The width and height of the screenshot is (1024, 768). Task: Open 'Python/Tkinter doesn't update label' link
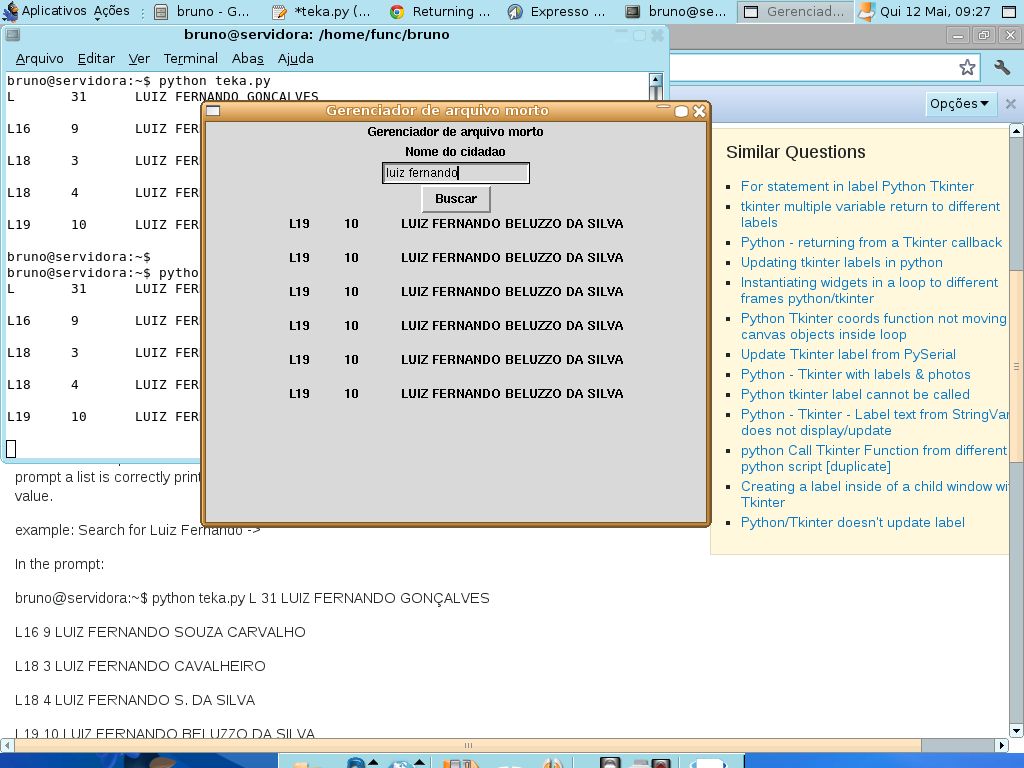pos(852,522)
